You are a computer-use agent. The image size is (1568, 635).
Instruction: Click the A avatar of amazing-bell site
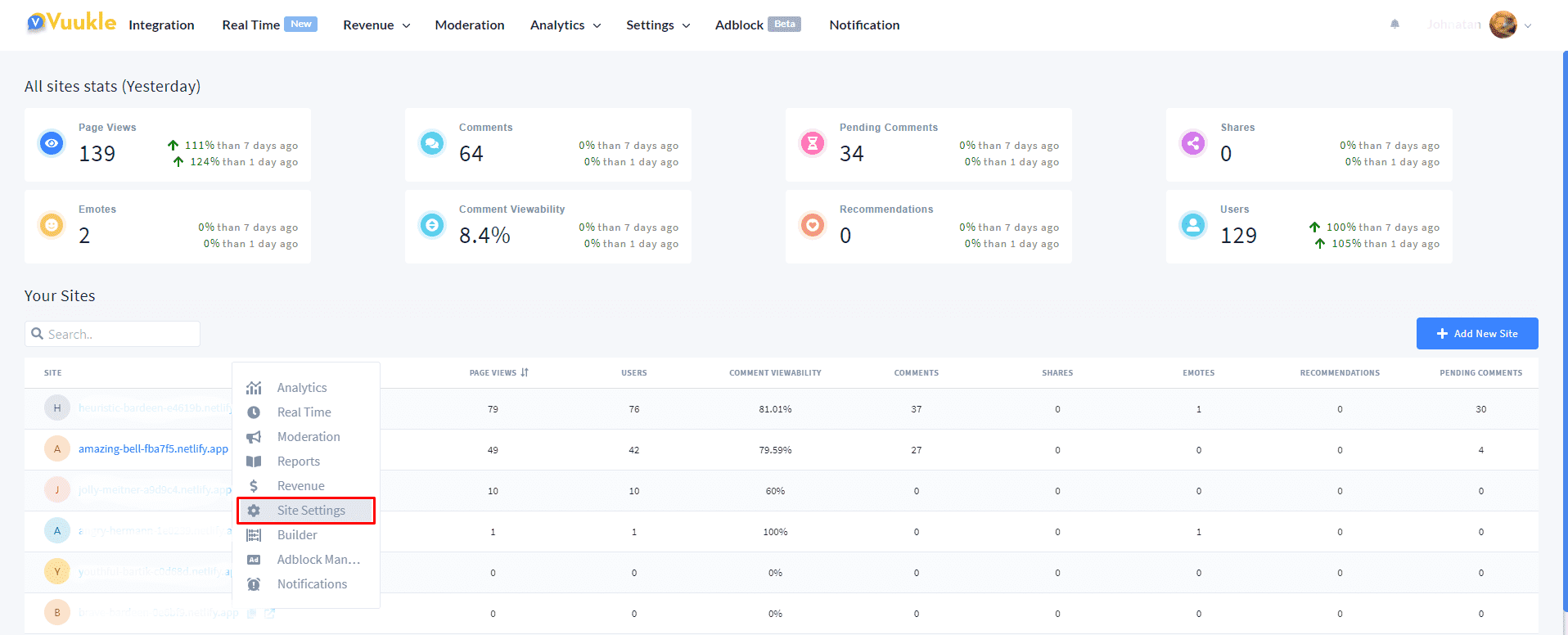[x=57, y=448]
